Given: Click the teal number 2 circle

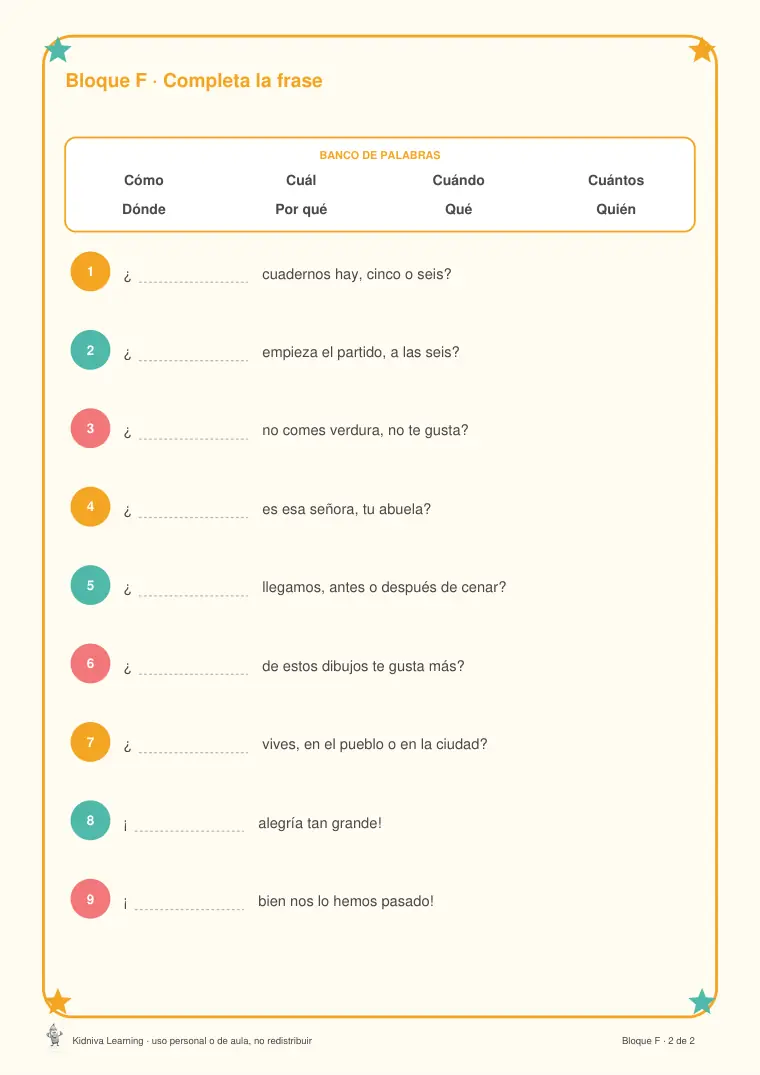Looking at the screenshot, I should coord(90,350).
